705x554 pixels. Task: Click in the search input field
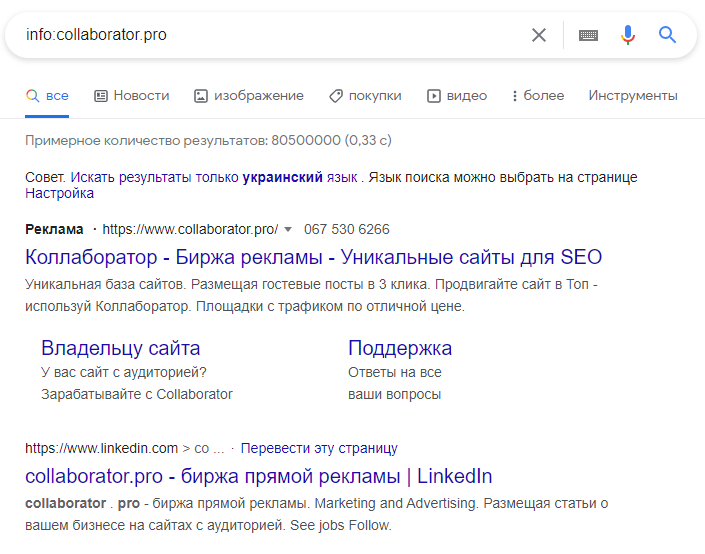click(270, 35)
